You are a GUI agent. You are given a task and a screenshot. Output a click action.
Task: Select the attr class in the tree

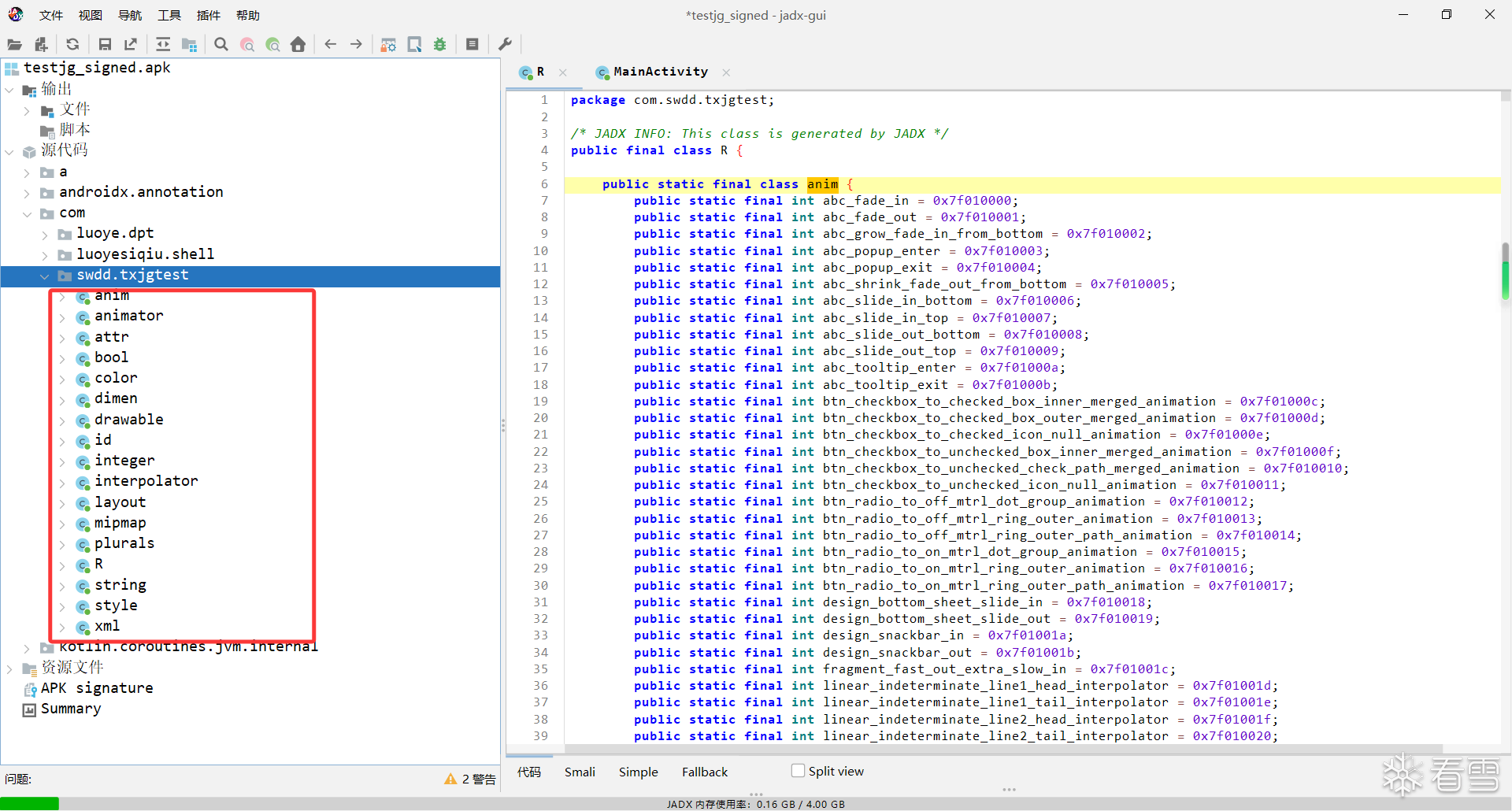(x=112, y=337)
